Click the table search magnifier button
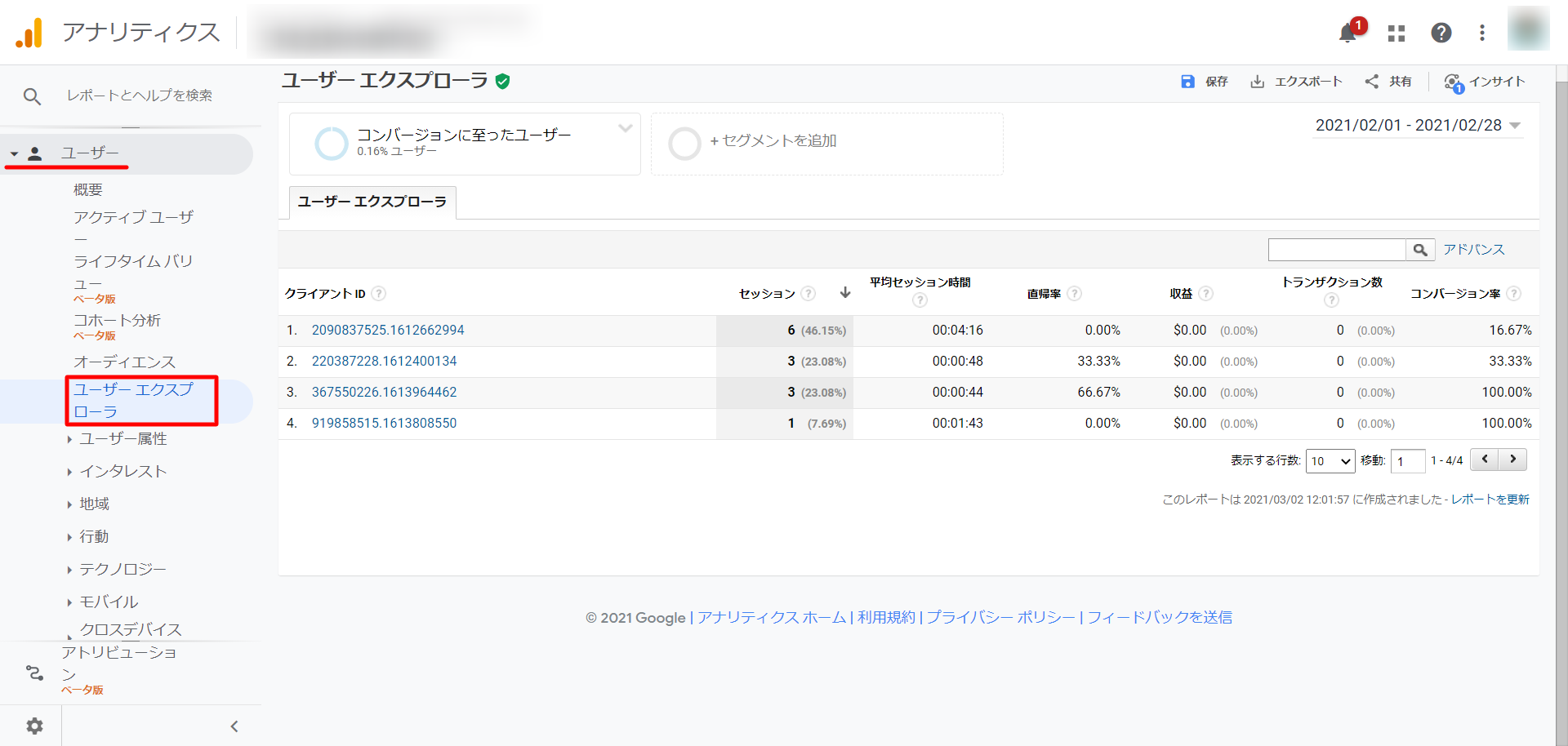 [x=1420, y=250]
